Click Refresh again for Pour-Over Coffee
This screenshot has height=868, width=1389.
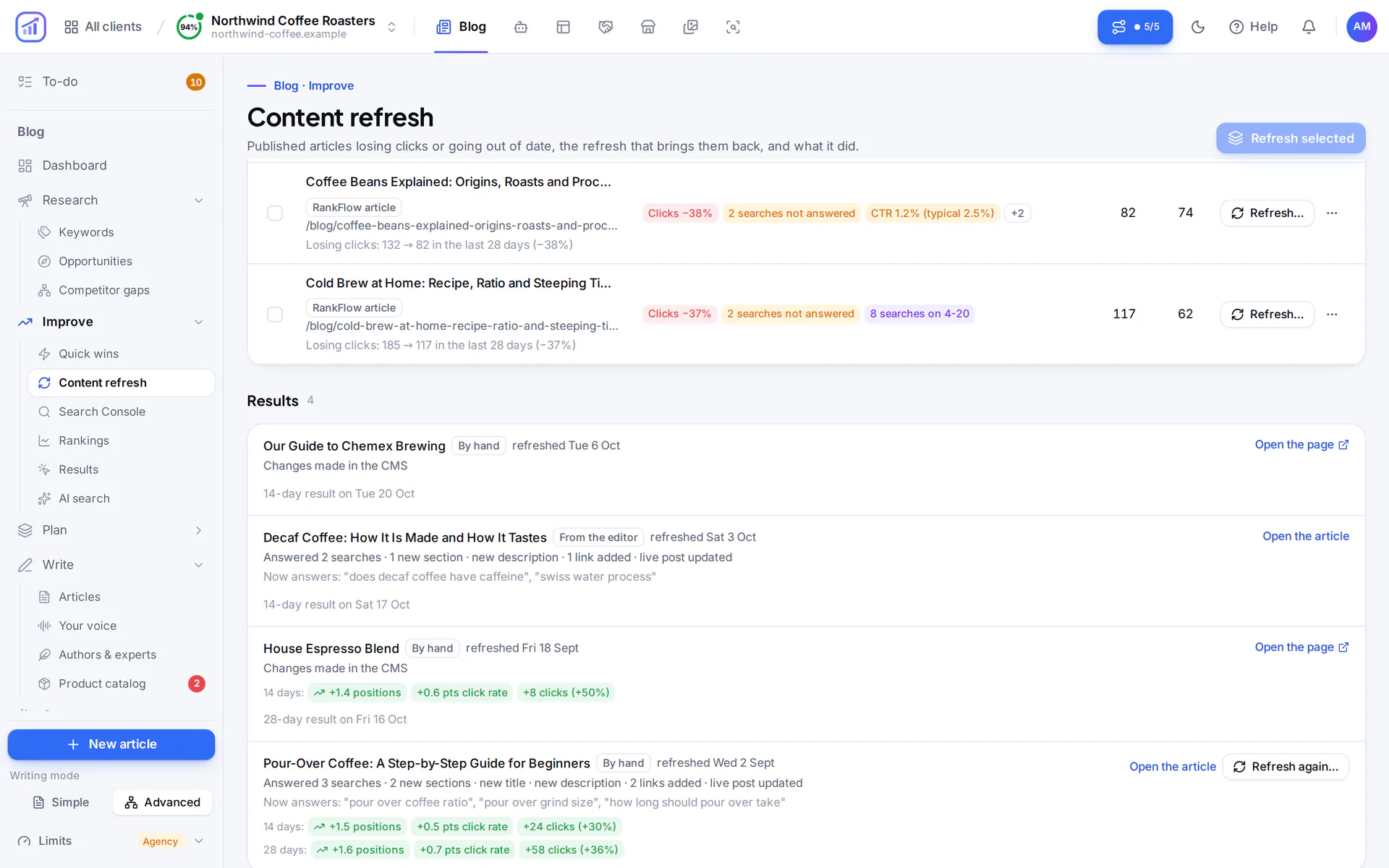[x=1286, y=767]
